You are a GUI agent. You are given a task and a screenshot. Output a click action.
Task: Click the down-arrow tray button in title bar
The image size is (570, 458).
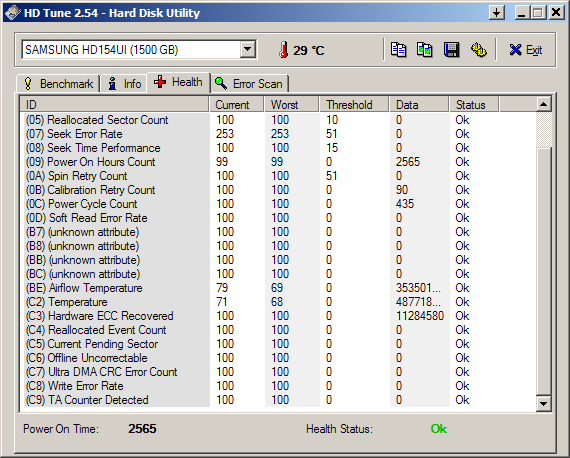click(497, 13)
